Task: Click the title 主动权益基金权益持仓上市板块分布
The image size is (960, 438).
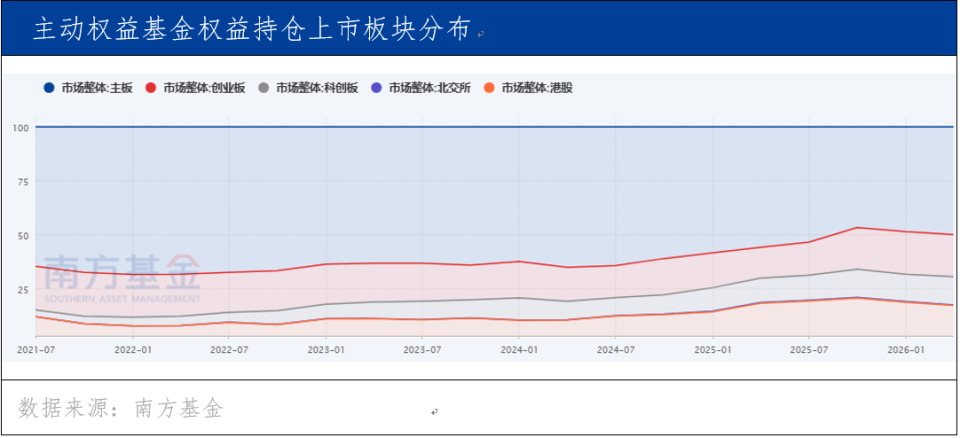Action: (252, 29)
